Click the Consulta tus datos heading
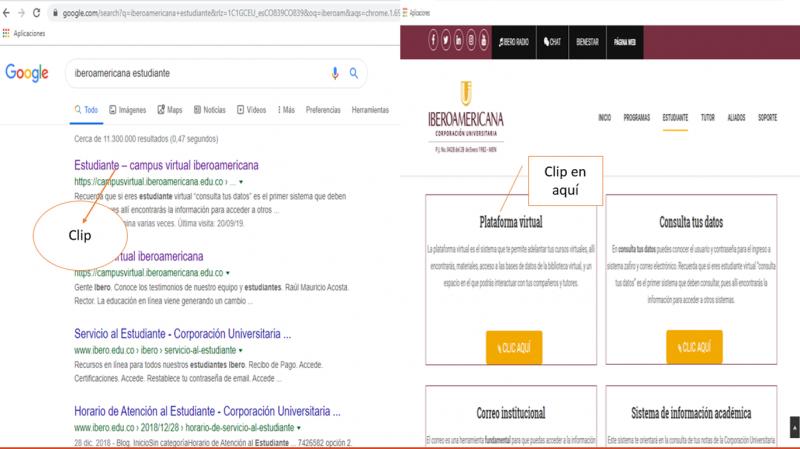This screenshot has width=800, height=449. tap(691, 222)
